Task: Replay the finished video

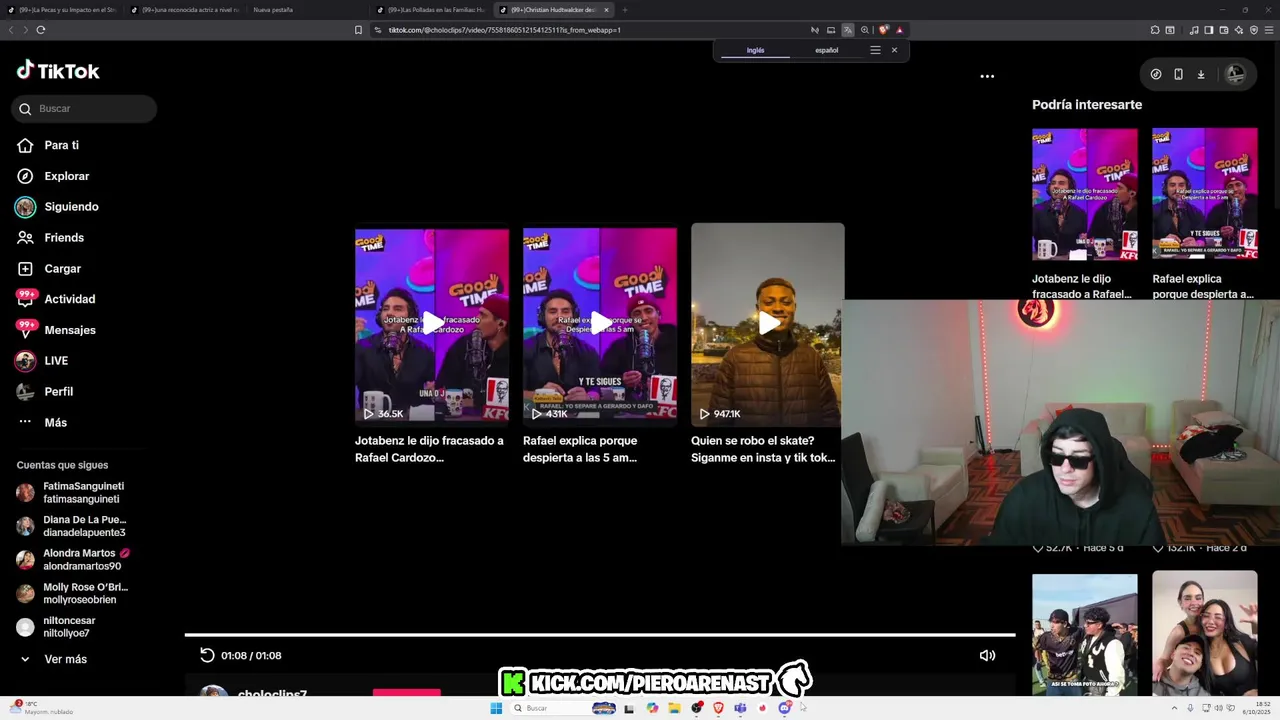Action: click(207, 655)
